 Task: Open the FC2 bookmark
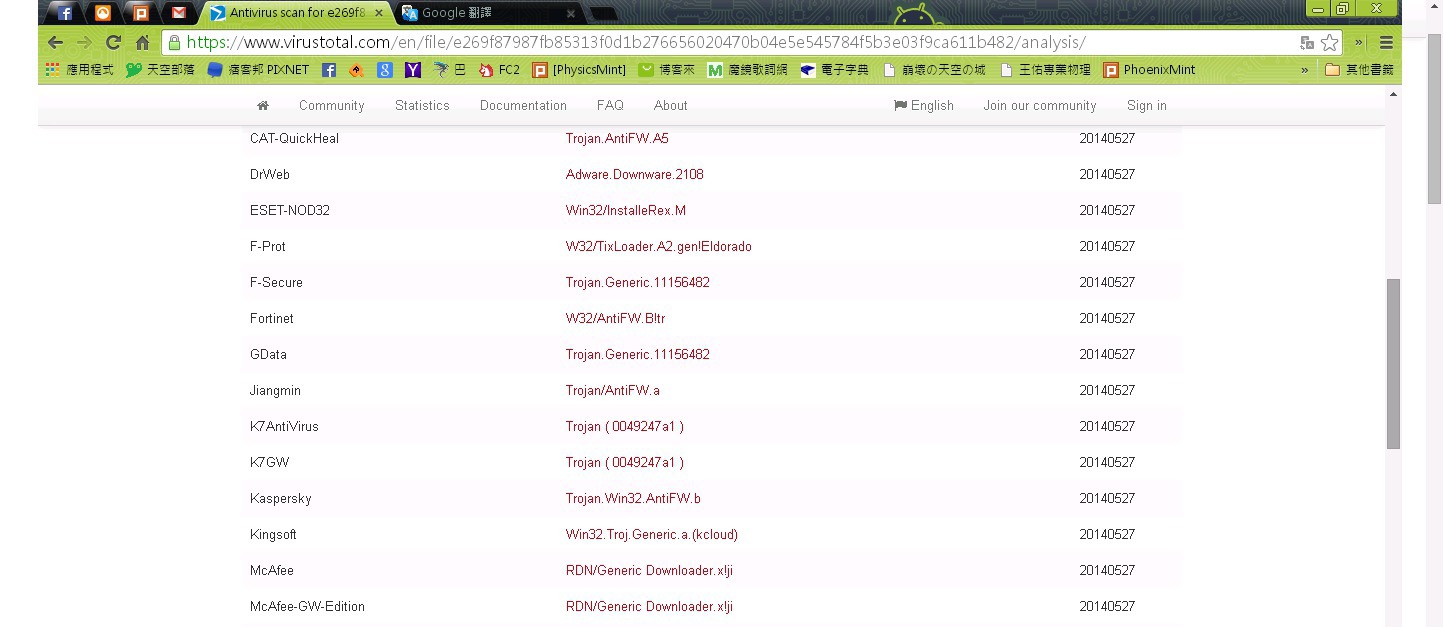[x=500, y=70]
